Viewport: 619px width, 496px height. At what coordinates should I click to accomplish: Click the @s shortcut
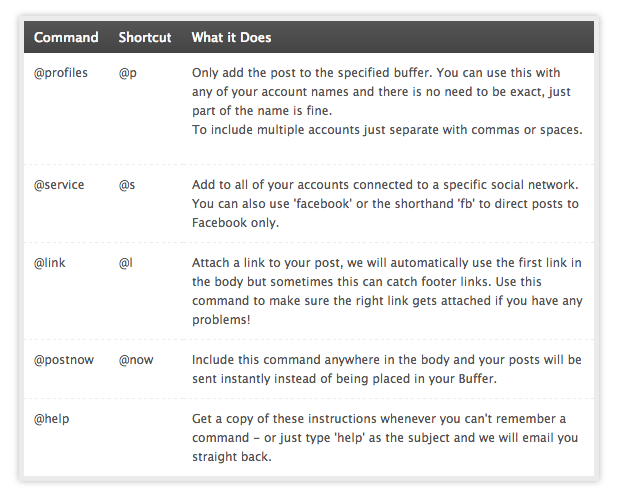pos(127,185)
